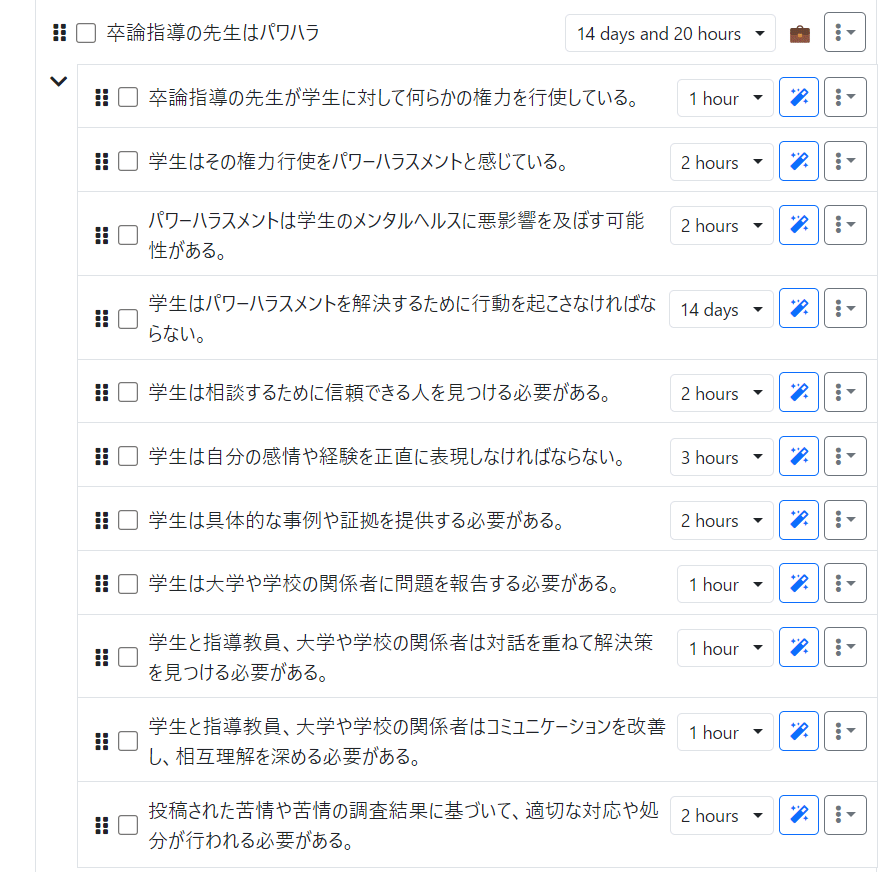Check the parent task 卒論指導の先生はパワハラ checkbox

[86, 33]
